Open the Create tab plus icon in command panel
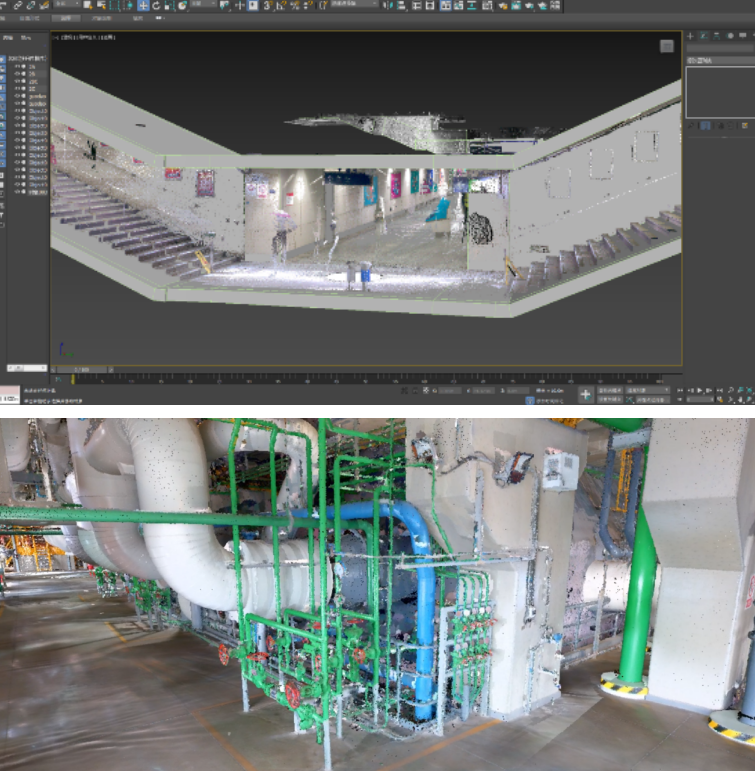Screen dimensions: 755x771 click(x=690, y=35)
